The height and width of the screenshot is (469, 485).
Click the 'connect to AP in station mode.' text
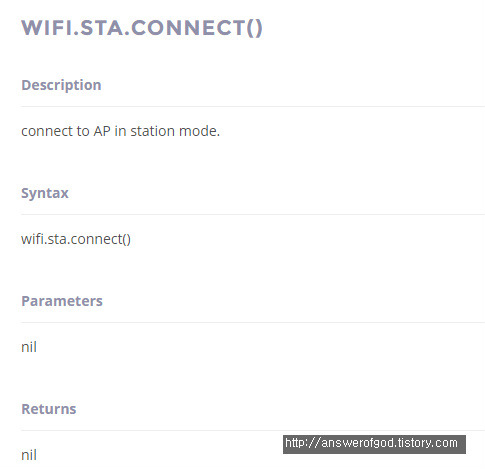tap(120, 131)
